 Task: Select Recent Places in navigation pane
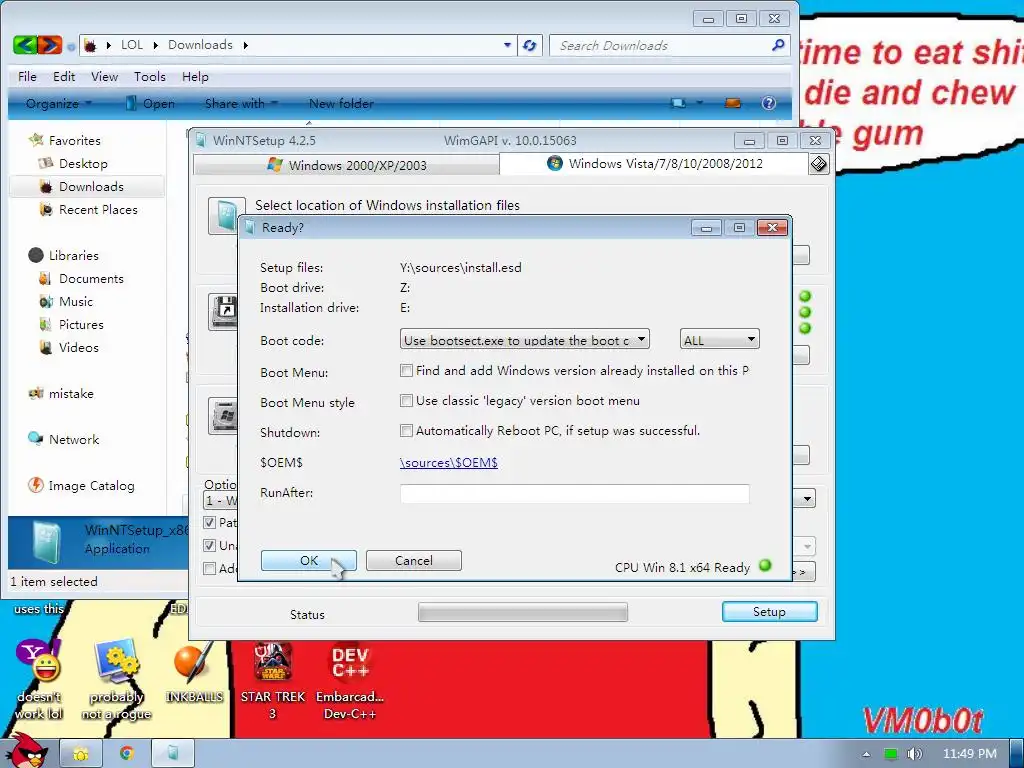point(97,210)
